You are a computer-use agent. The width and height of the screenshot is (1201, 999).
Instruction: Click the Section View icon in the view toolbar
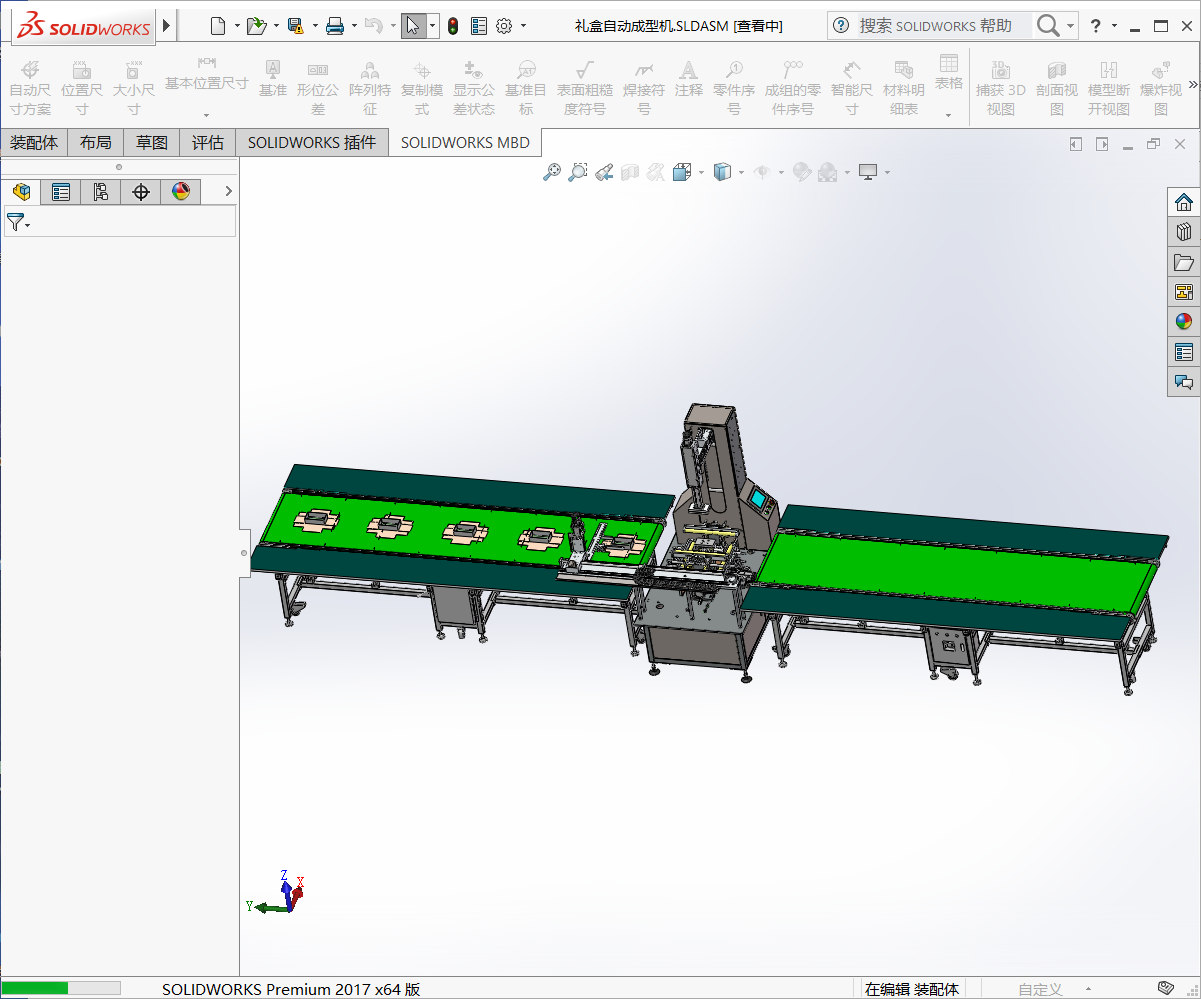coord(629,173)
